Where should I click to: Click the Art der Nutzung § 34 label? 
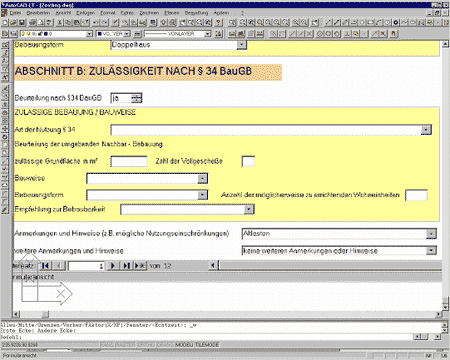(x=45, y=130)
